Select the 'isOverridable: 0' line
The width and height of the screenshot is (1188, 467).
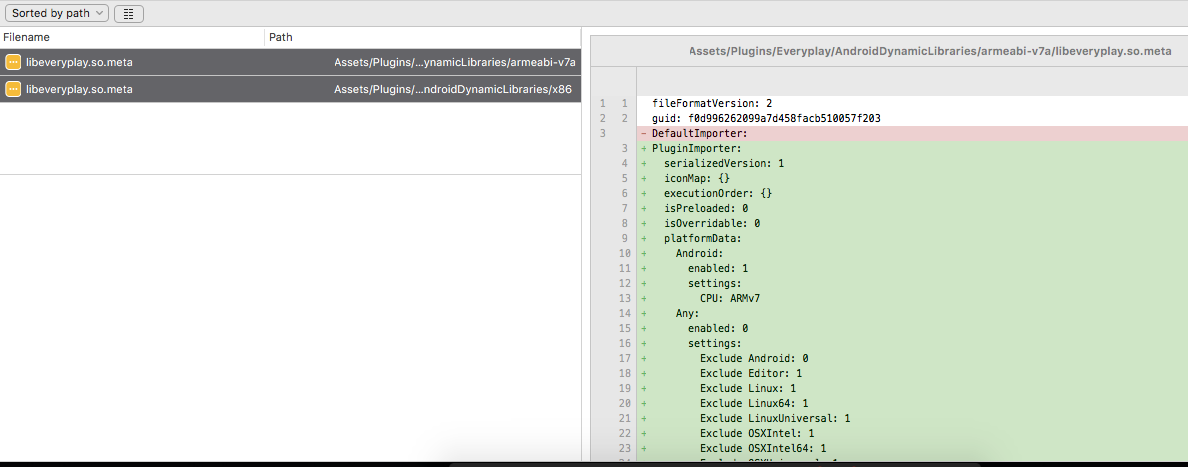click(x=912, y=224)
